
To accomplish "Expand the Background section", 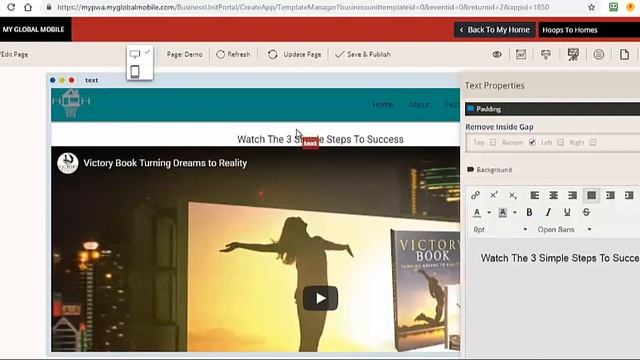I will (489, 170).
